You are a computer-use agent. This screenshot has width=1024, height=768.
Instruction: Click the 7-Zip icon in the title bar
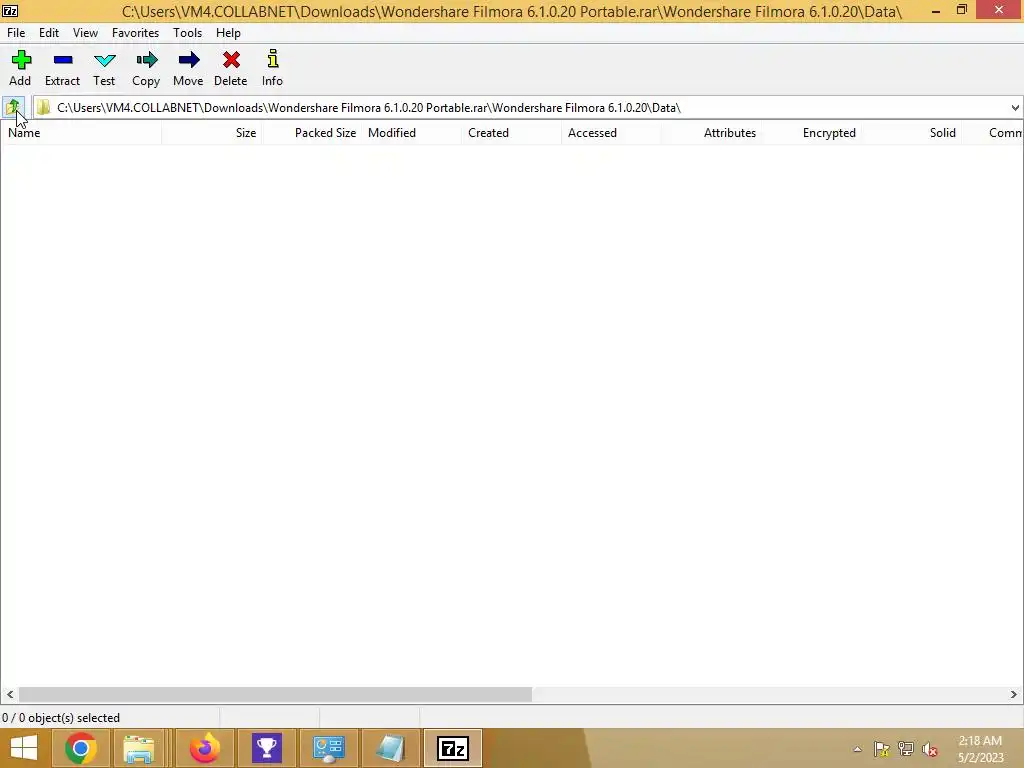tap(10, 10)
